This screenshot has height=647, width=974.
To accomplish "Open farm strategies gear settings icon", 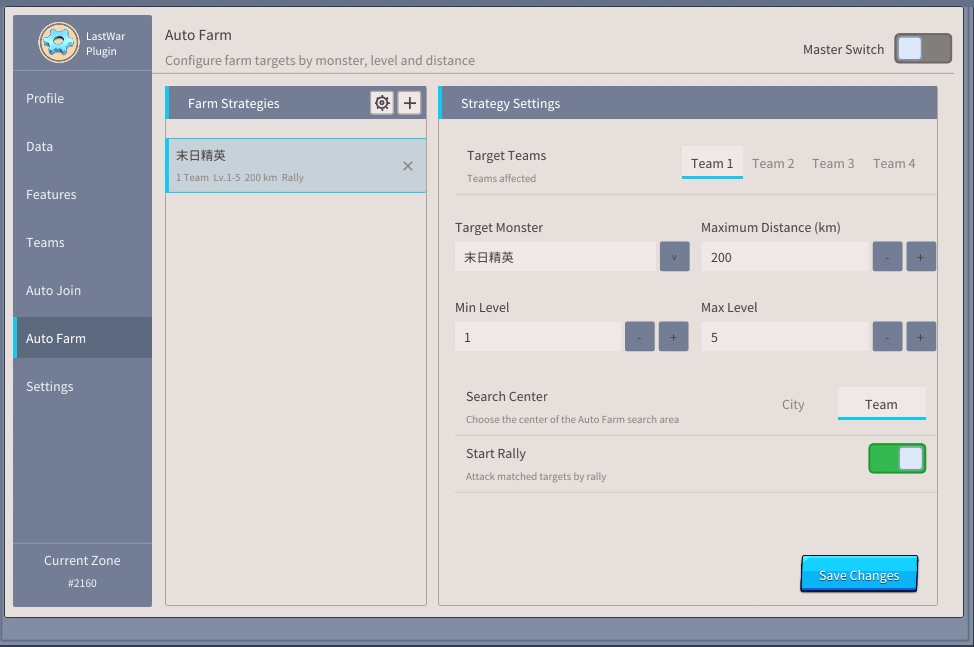I will pos(382,102).
